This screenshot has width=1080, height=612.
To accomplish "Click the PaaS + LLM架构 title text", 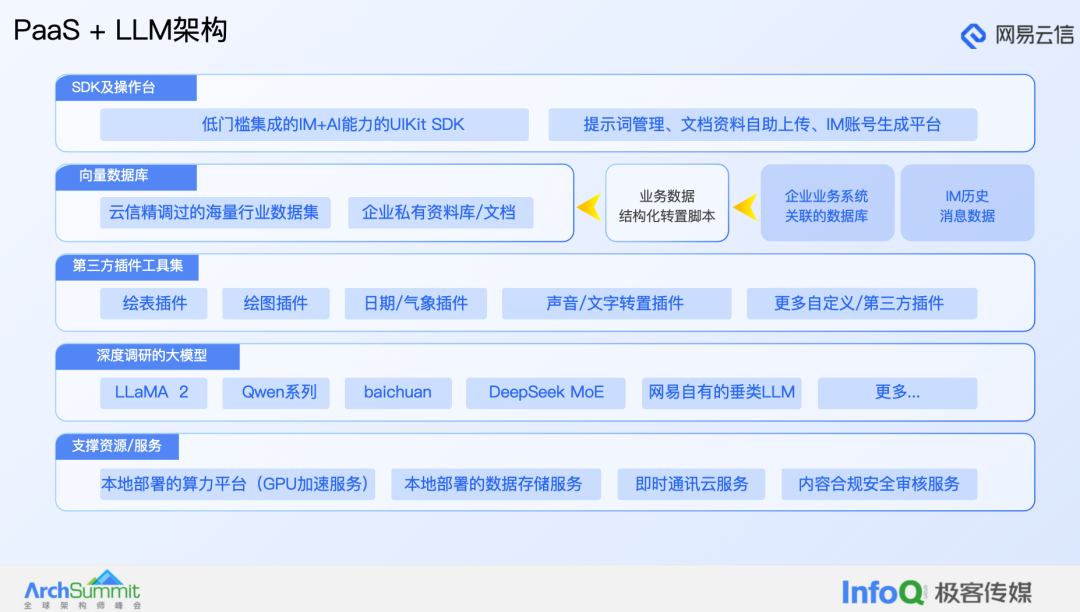I will (121, 31).
